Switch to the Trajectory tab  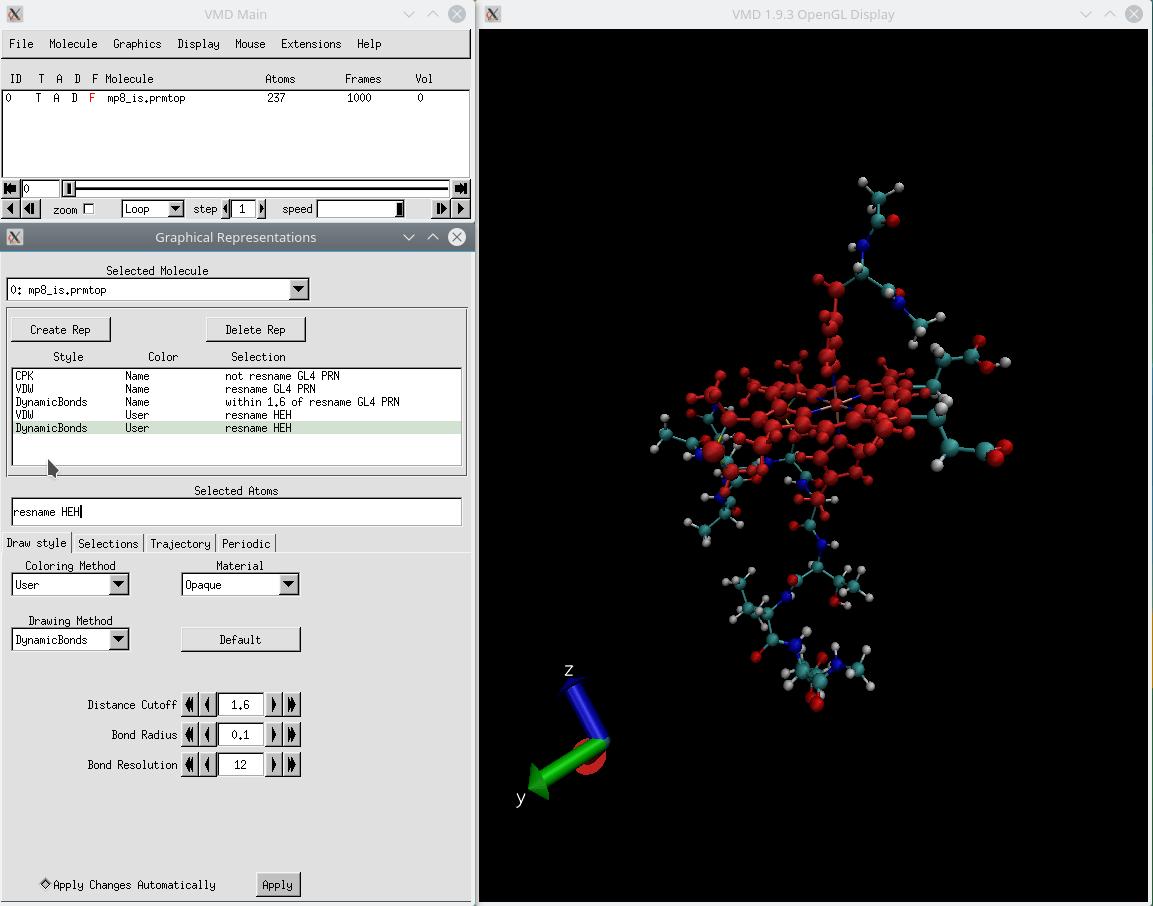pos(180,543)
